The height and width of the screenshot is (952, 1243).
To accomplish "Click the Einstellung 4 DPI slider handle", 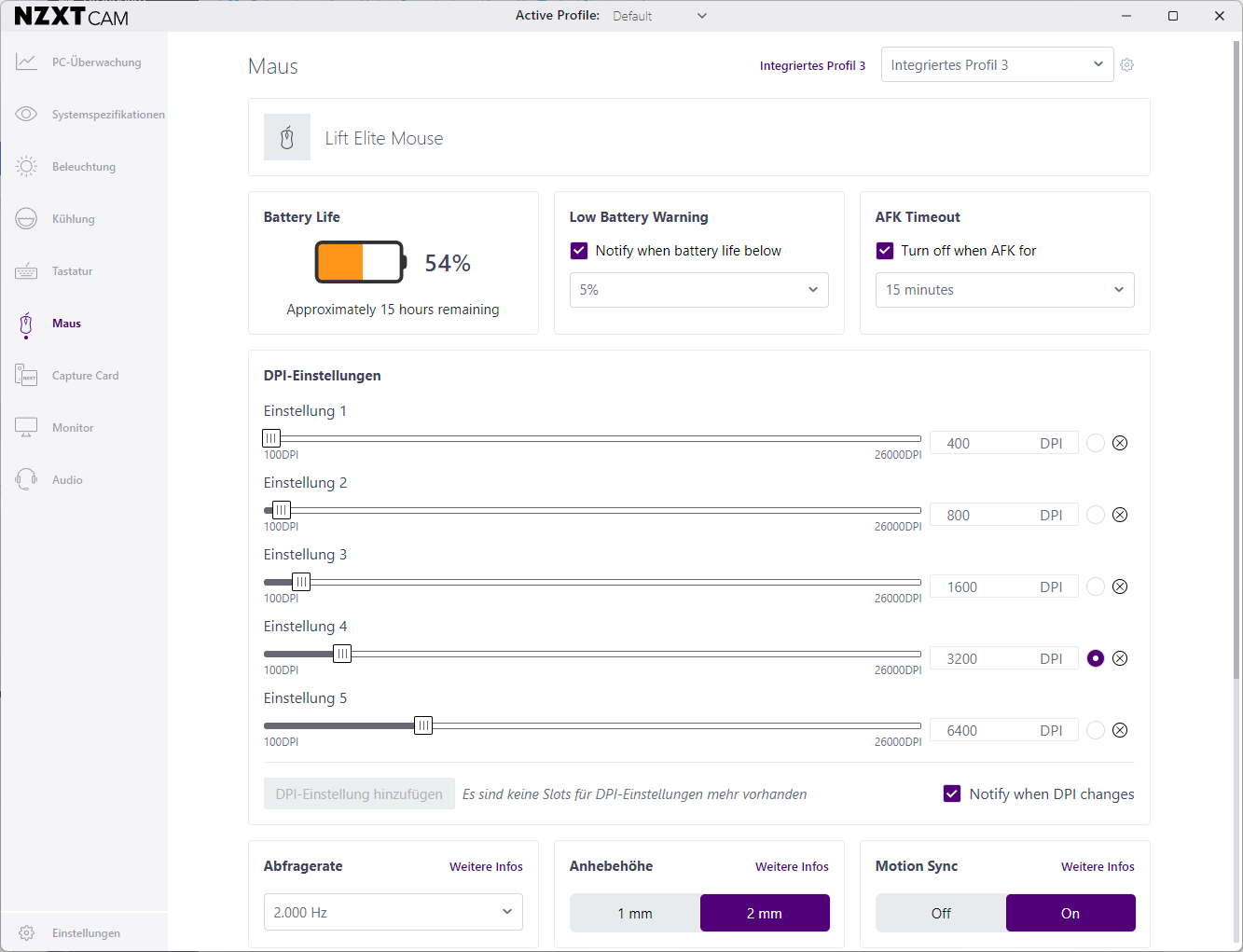I will point(342,654).
